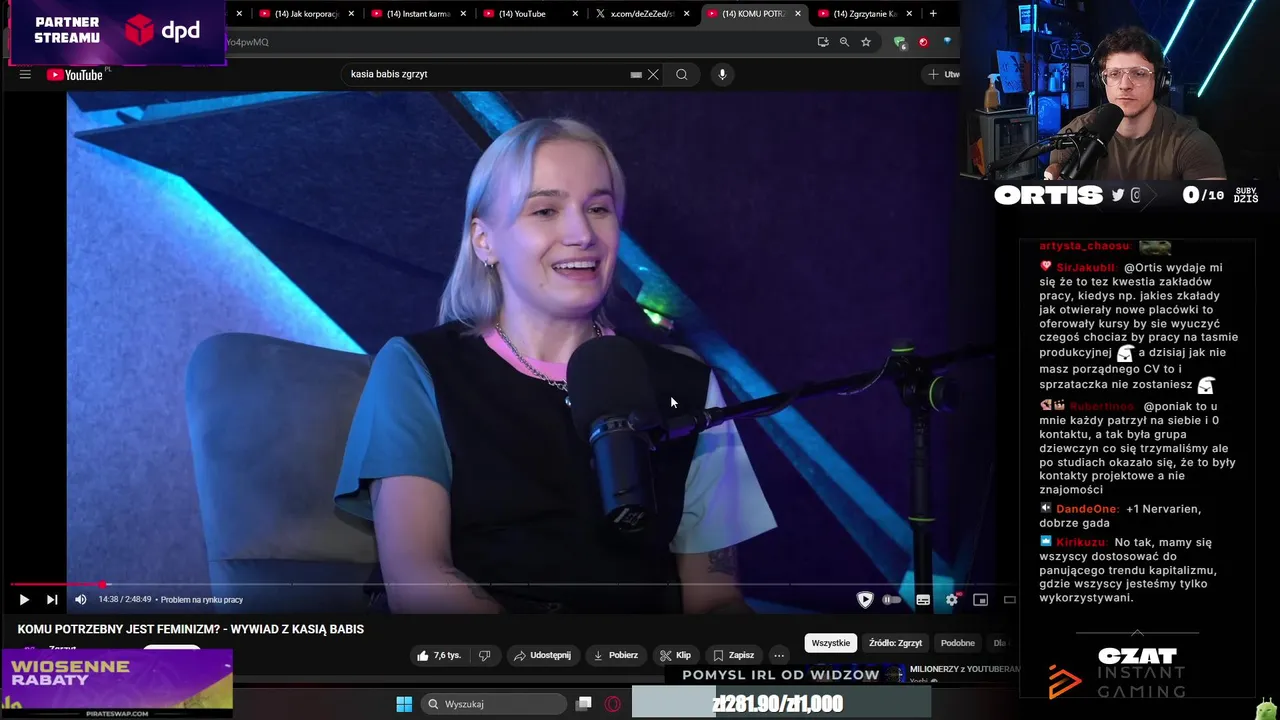Open the MILIONERZY z YOUTUBERAMI recommended video
This screenshot has height=720, width=1280.
point(964,669)
